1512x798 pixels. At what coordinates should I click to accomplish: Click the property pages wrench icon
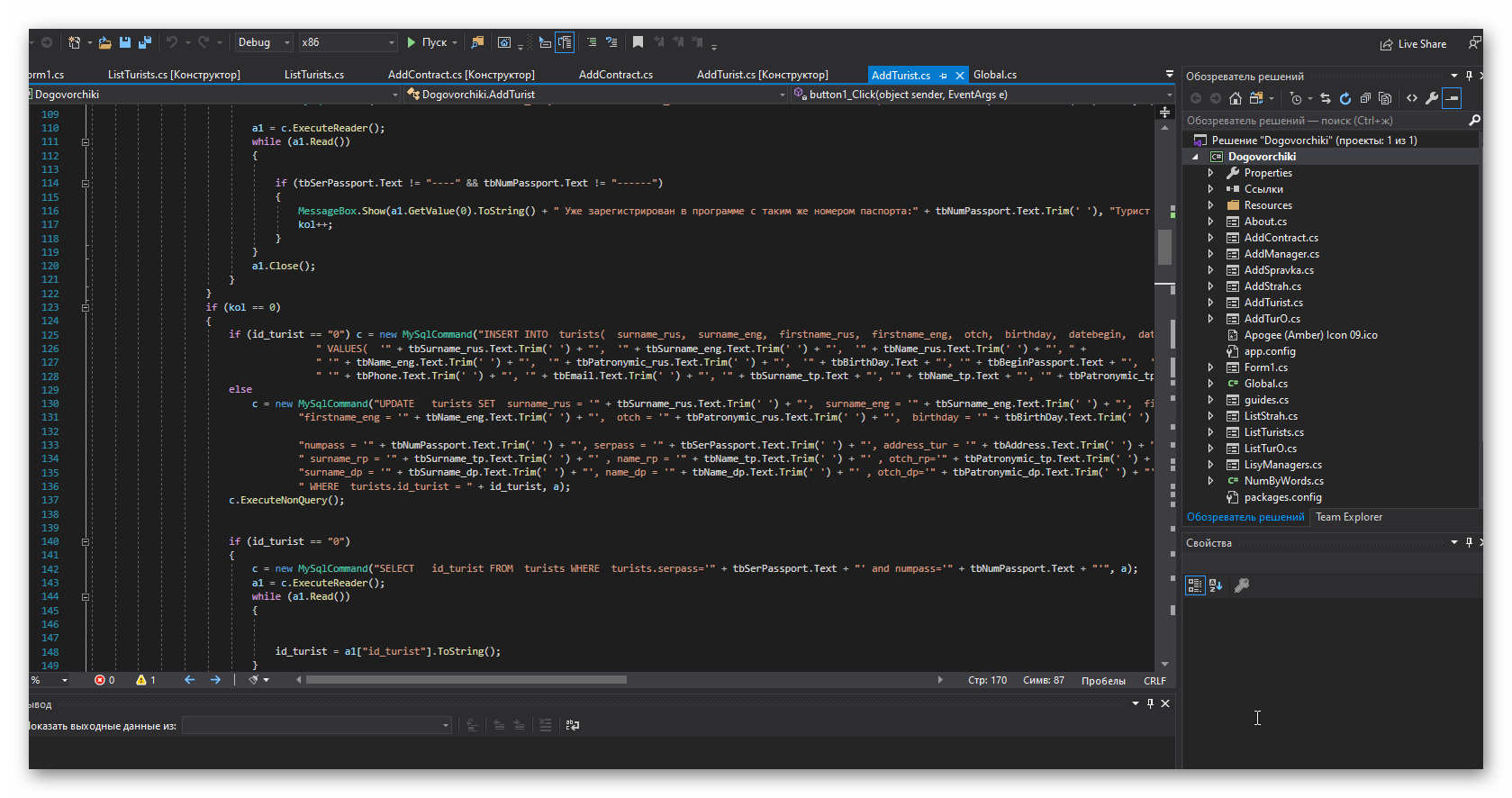(x=1241, y=585)
